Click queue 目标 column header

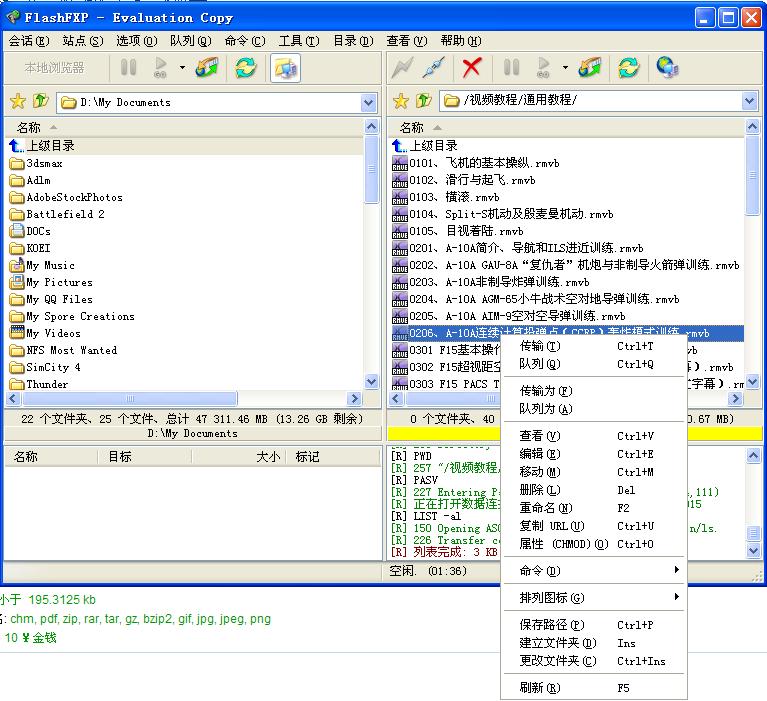(144, 457)
